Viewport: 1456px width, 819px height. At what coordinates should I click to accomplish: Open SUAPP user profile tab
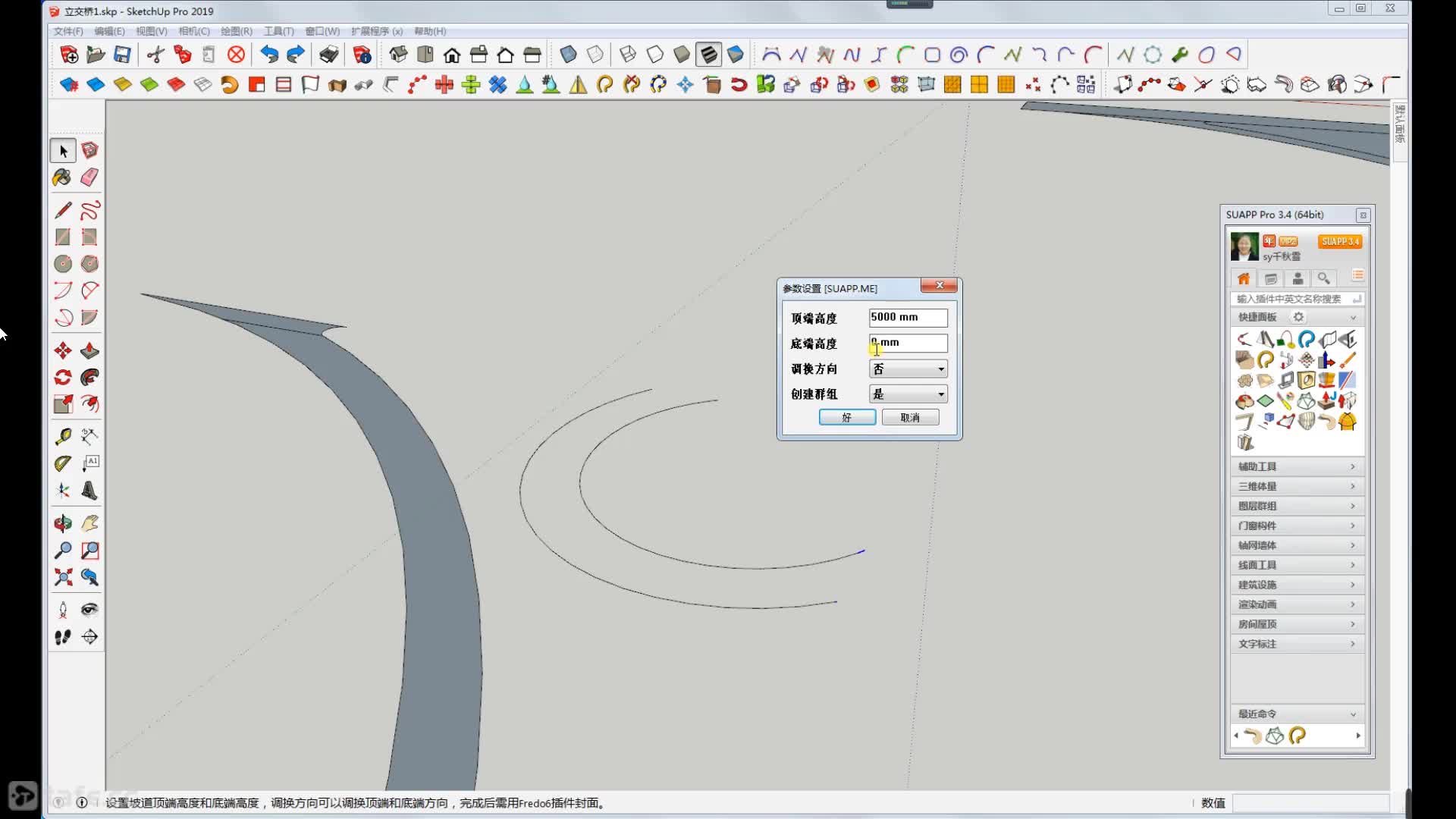[1298, 278]
